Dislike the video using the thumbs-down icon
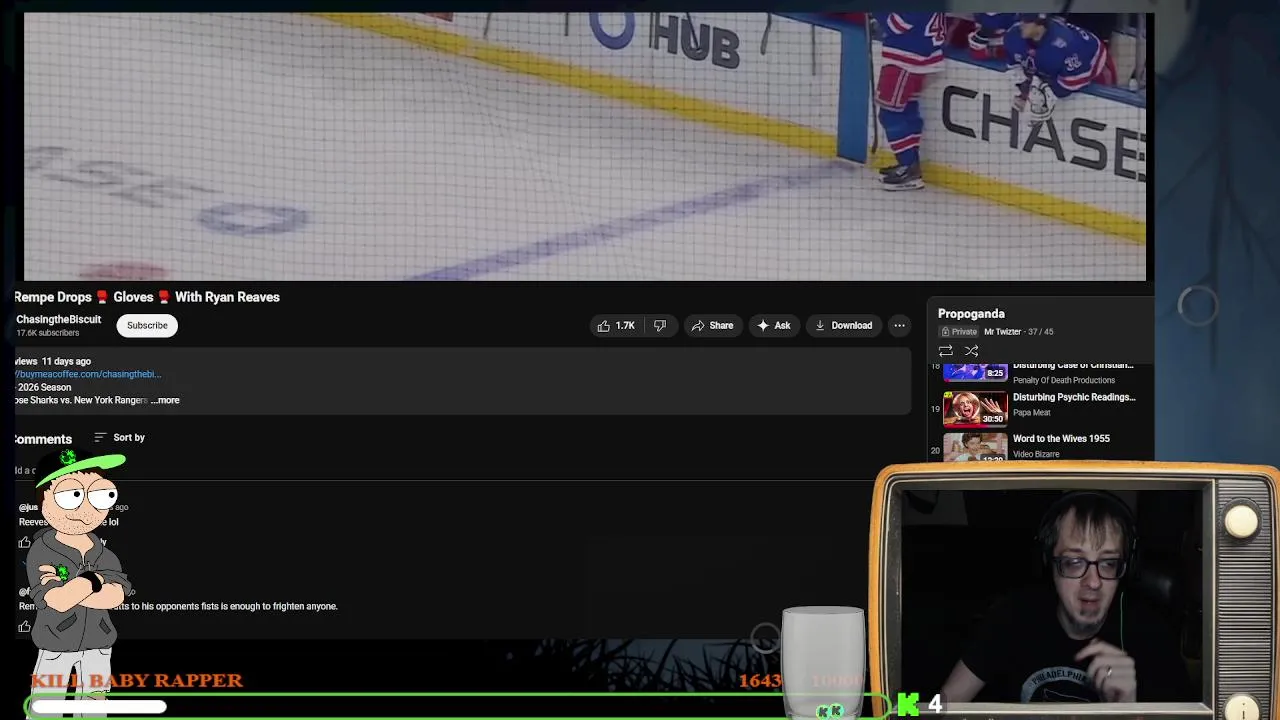The image size is (1280, 720). (660, 325)
